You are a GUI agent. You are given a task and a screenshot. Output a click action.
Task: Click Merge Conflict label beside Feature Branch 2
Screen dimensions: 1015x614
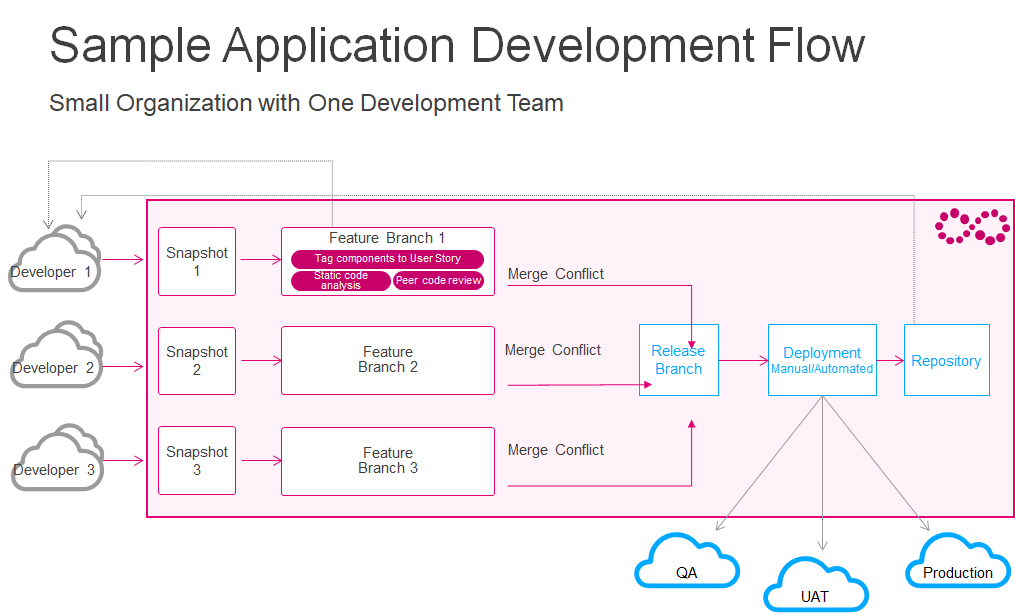tap(553, 350)
